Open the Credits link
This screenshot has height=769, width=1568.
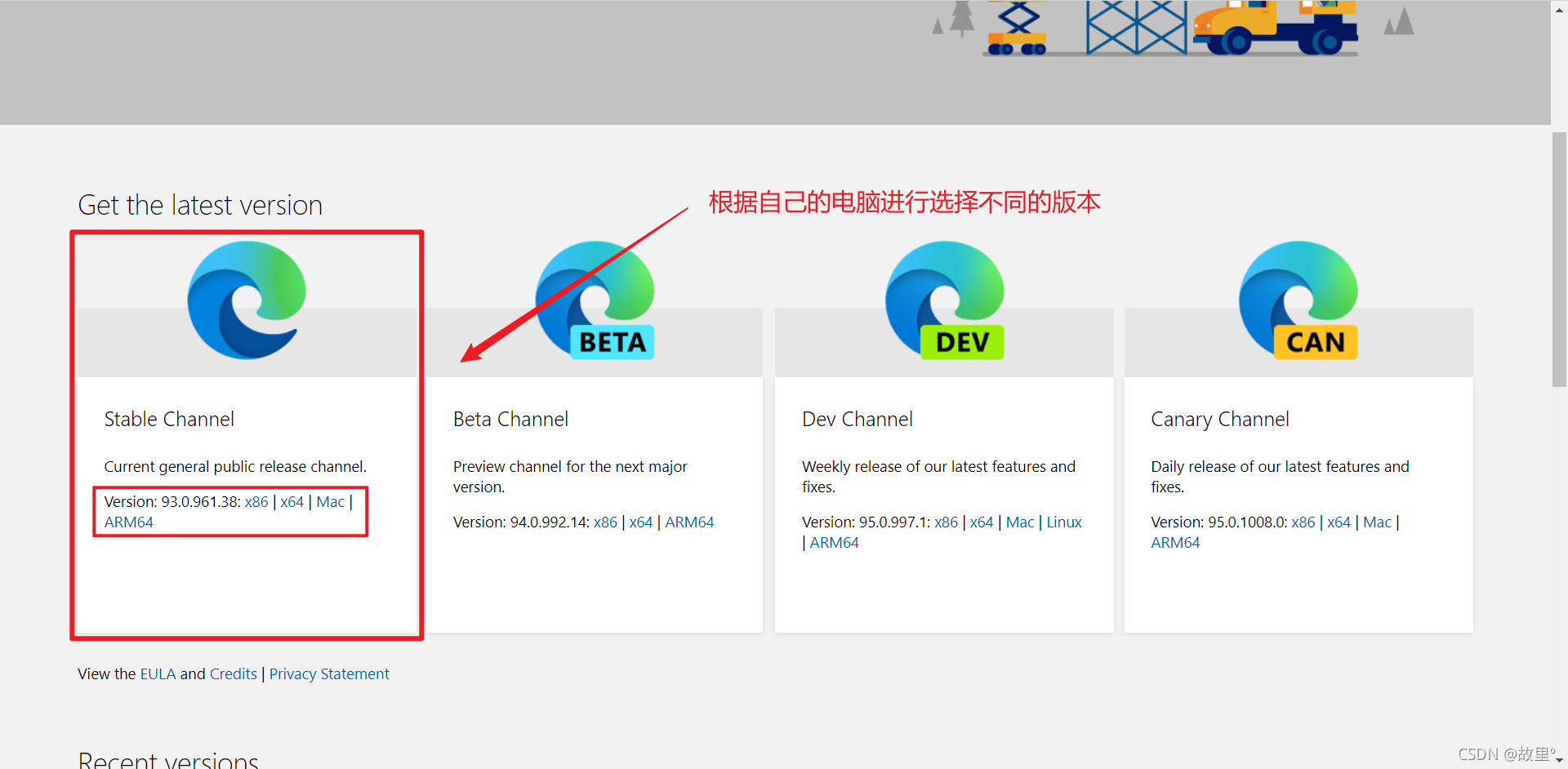coord(233,674)
